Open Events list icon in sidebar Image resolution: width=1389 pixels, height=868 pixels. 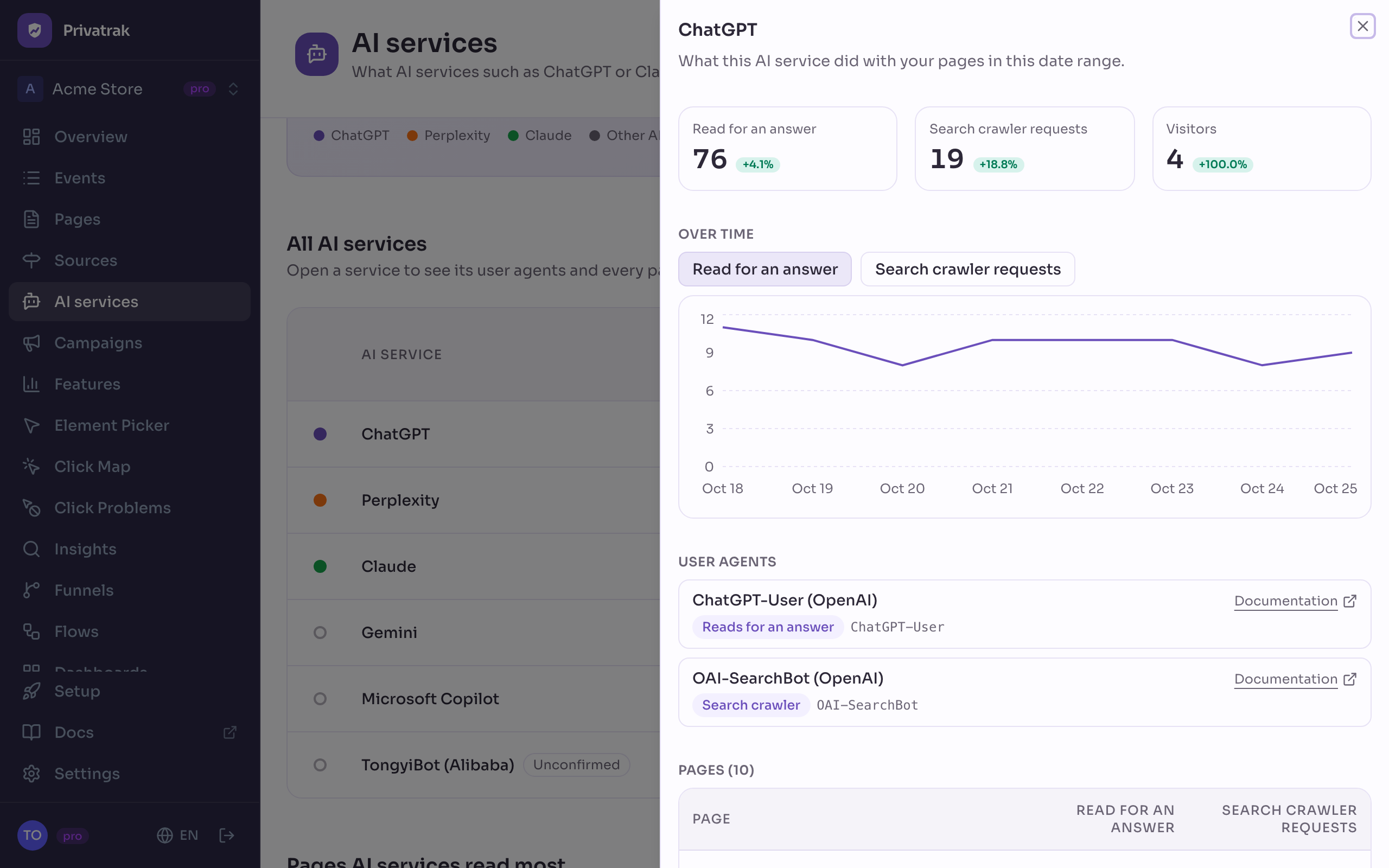[31, 178]
